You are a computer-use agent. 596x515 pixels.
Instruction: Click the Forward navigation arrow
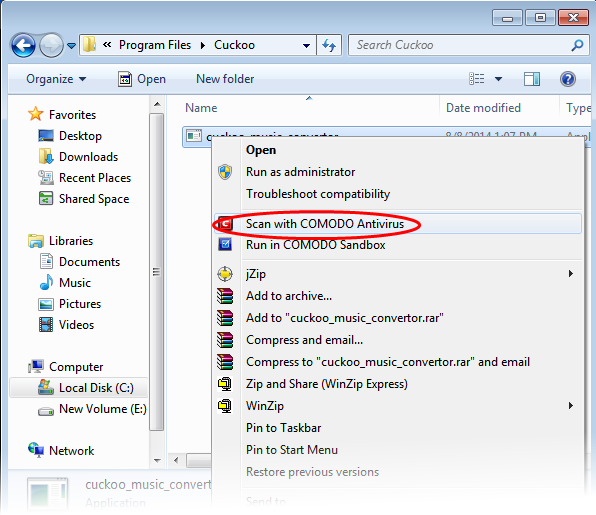pyautogui.click(x=51, y=46)
